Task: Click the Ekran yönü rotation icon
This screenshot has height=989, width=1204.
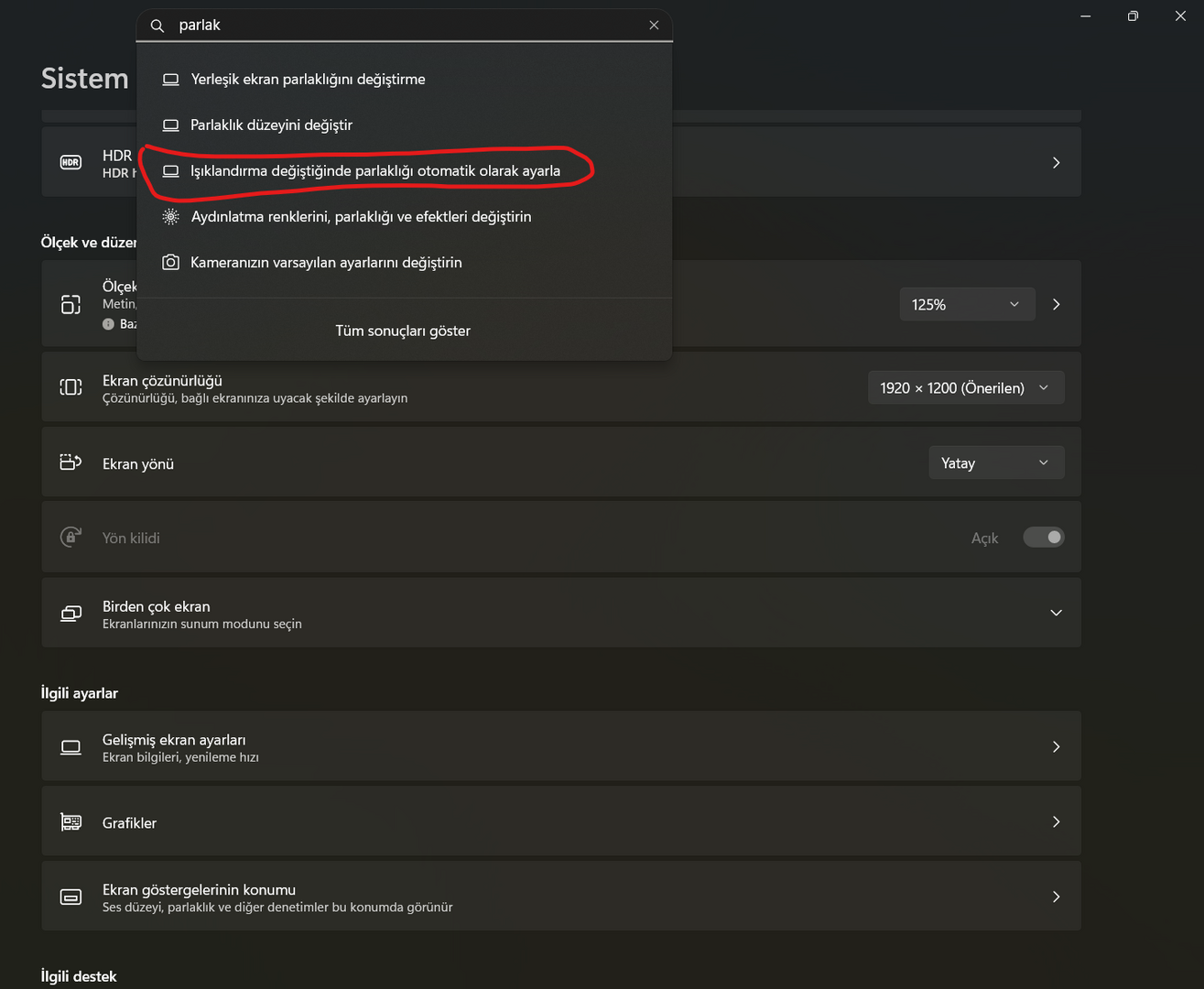Action: [x=71, y=462]
